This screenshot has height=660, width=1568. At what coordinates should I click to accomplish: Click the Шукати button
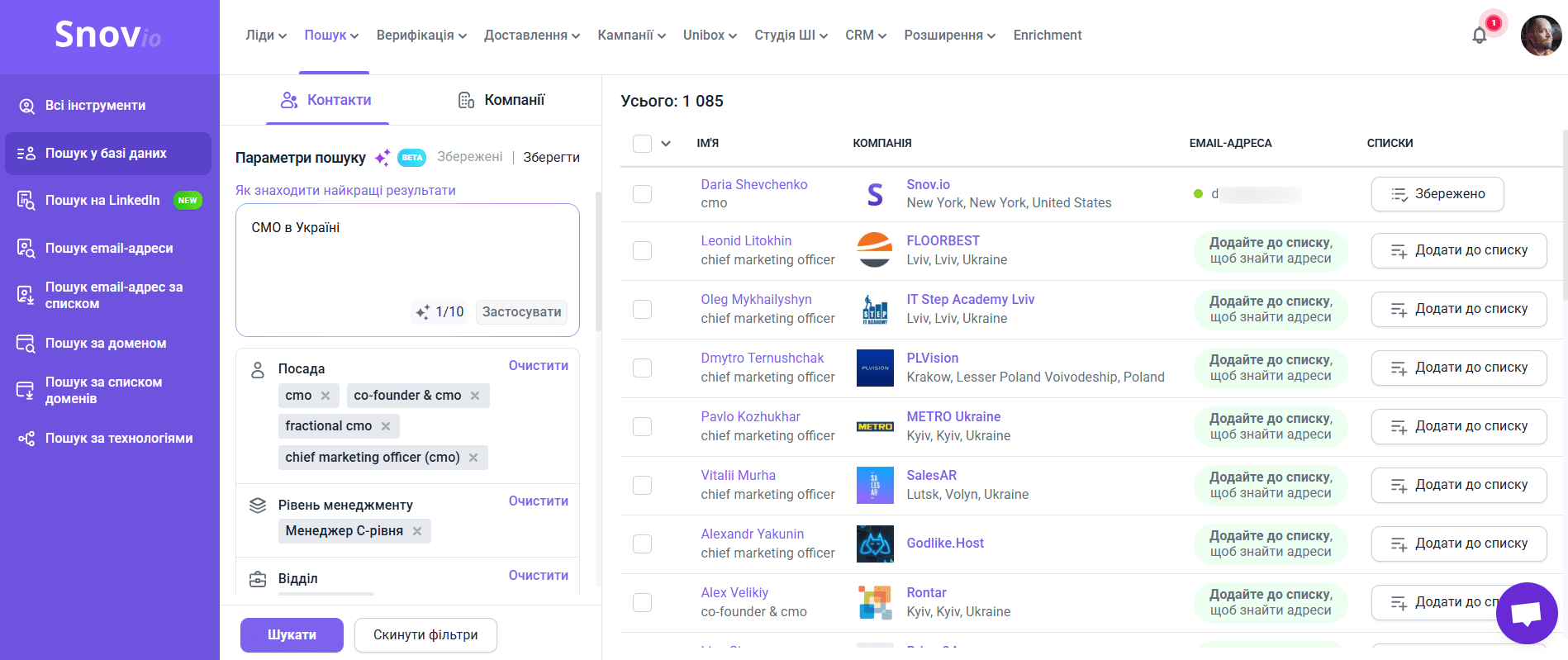tap(292, 635)
